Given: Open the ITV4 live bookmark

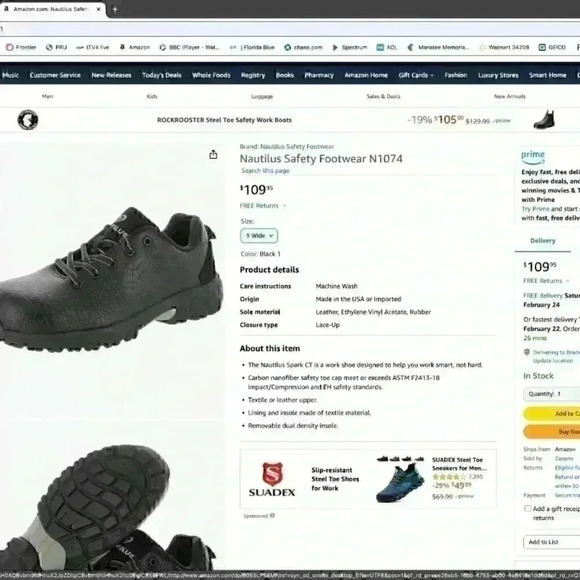Looking at the screenshot, I should click(x=92, y=47).
